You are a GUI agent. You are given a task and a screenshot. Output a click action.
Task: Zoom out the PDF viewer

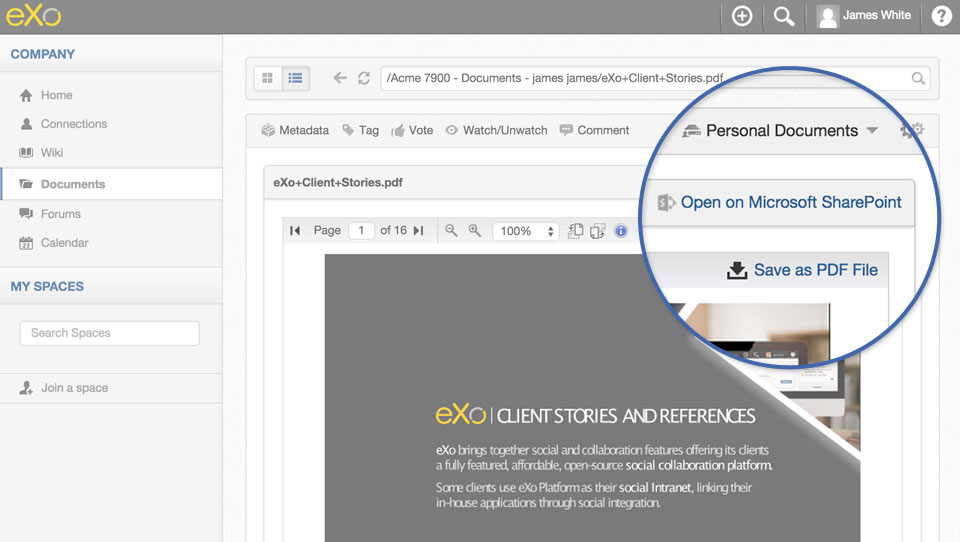pos(451,230)
